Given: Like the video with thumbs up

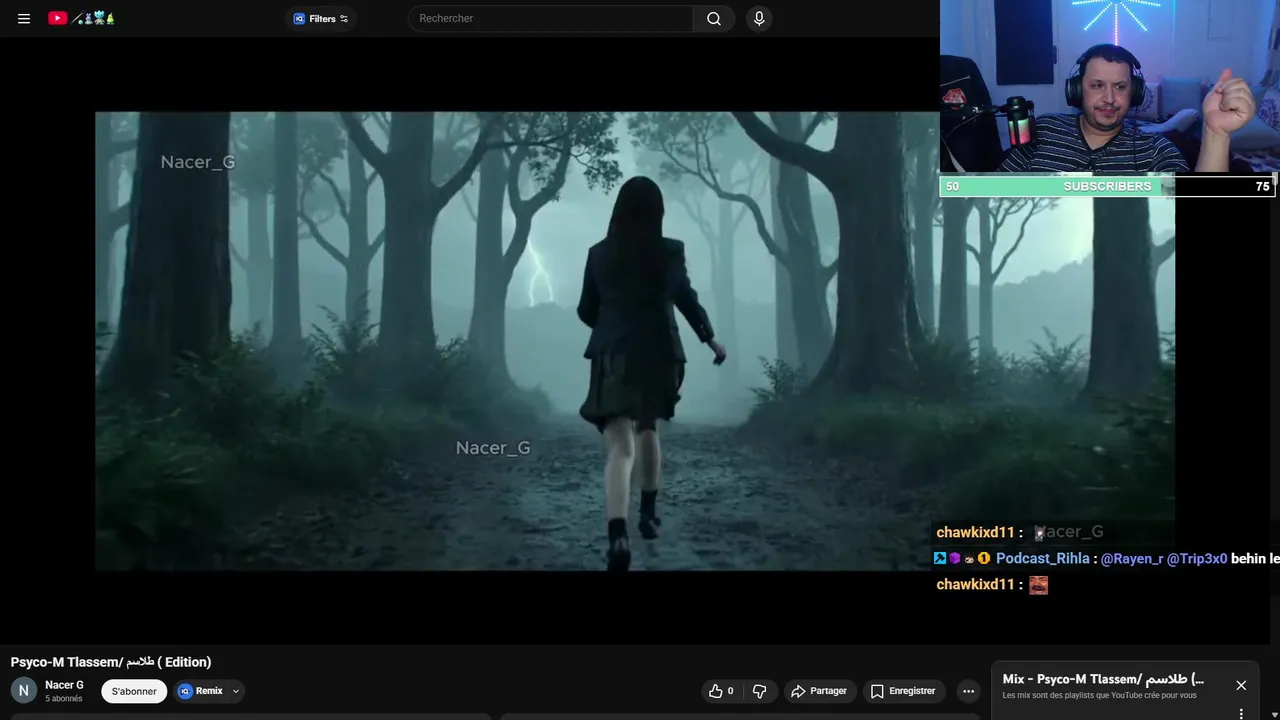Looking at the screenshot, I should (x=721, y=691).
